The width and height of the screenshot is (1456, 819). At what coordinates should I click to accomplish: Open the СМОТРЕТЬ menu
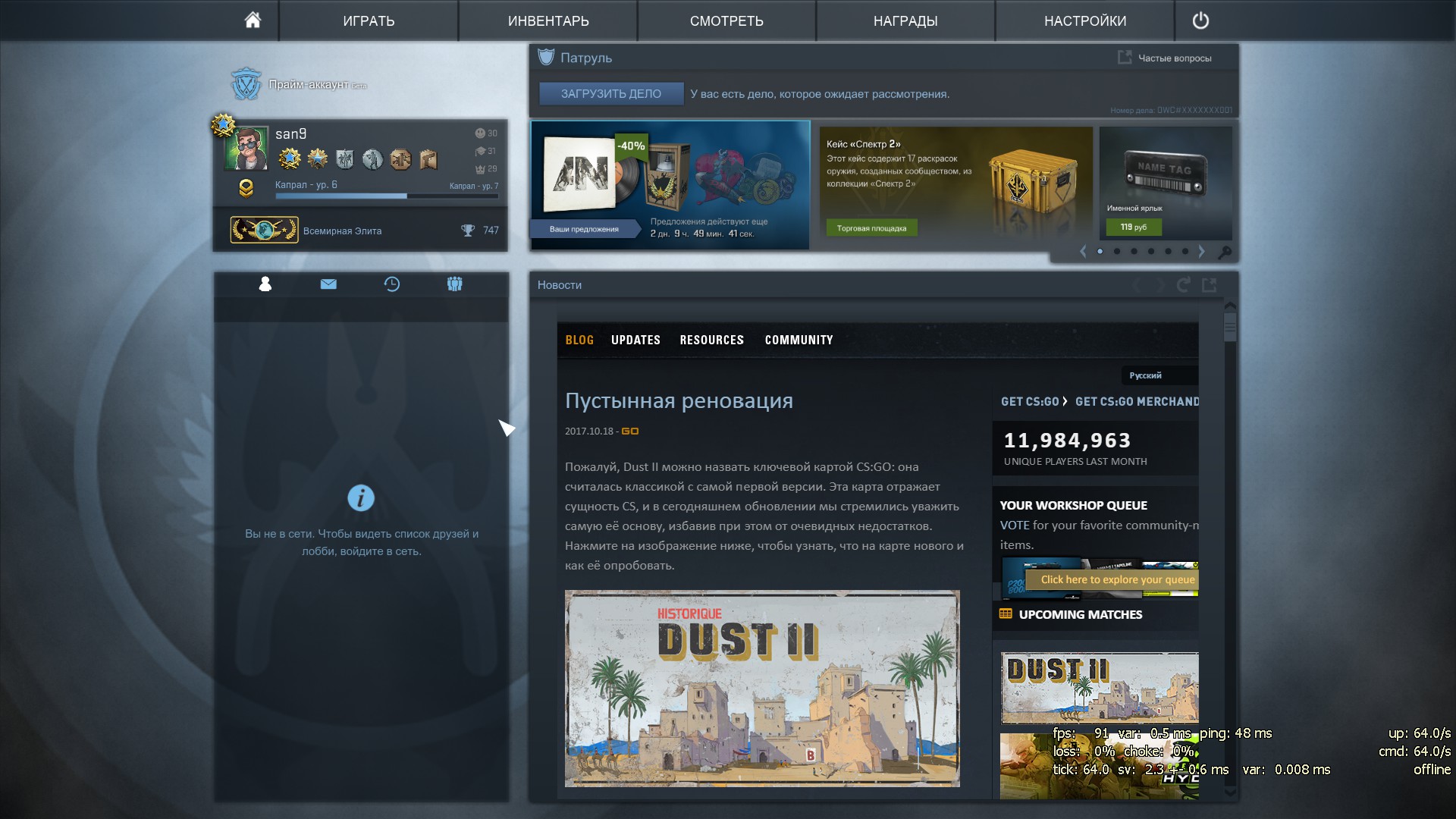pyautogui.click(x=726, y=20)
